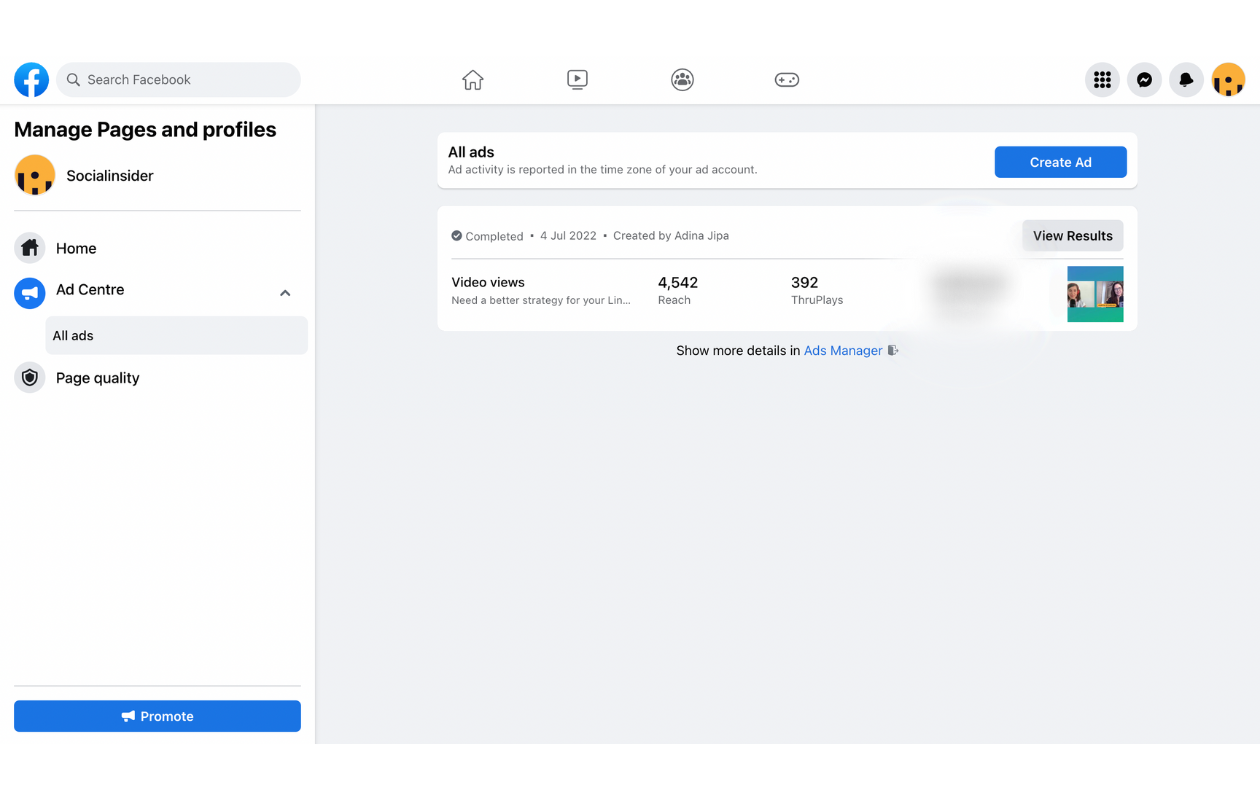Screen dimensions: 1260x800
Task: Click the Create Ad button
Action: (1060, 162)
